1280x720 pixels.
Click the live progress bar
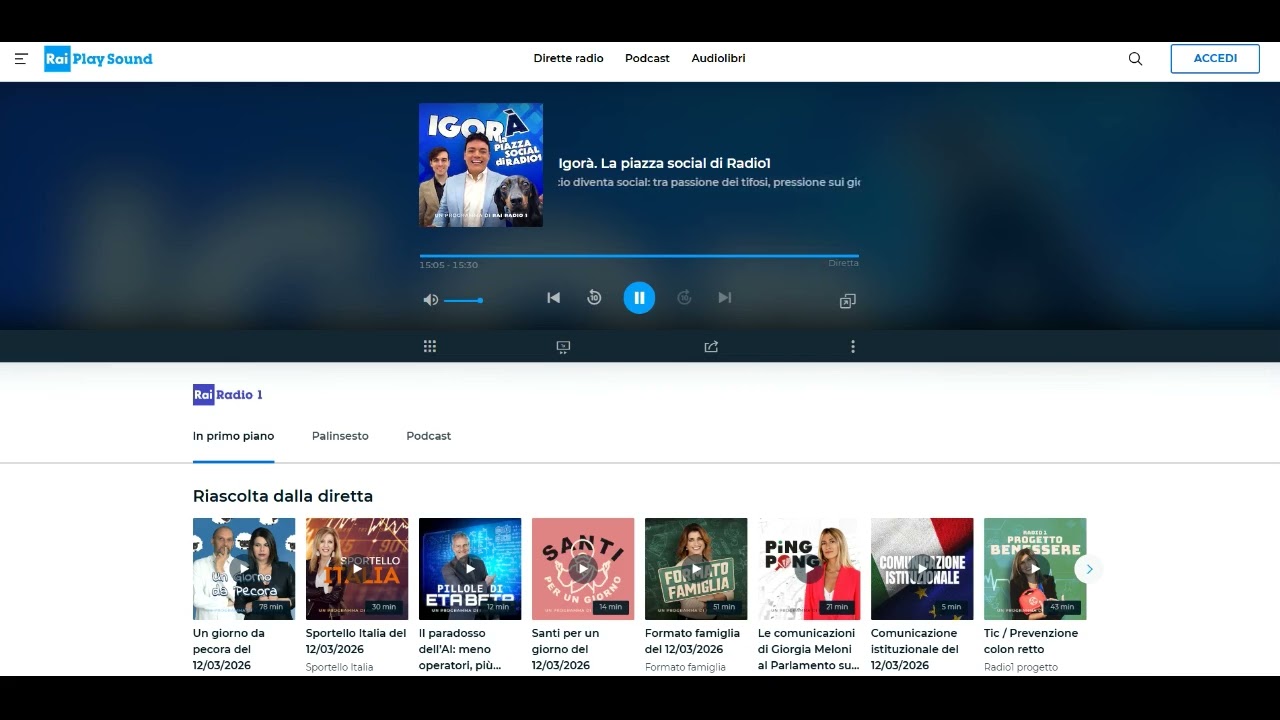click(639, 256)
